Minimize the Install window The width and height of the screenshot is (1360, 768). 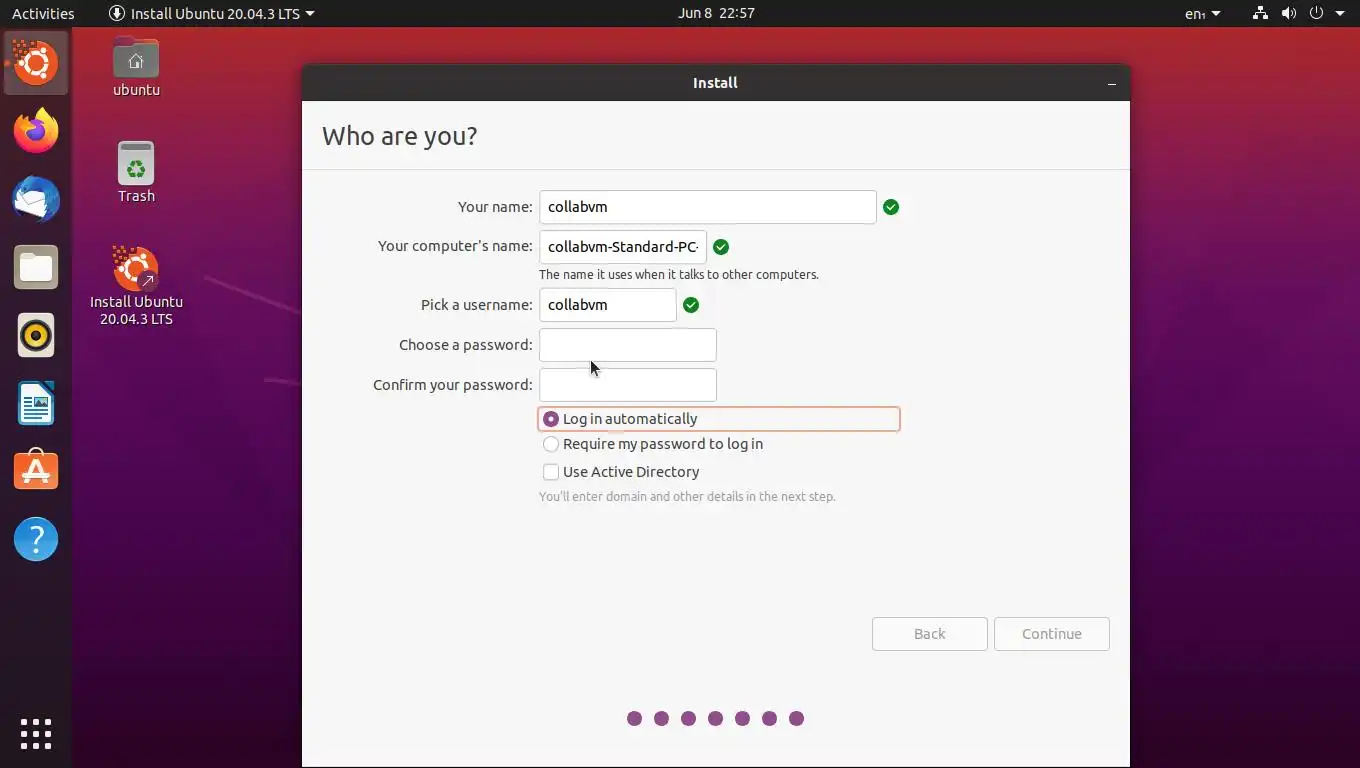[x=1111, y=83]
